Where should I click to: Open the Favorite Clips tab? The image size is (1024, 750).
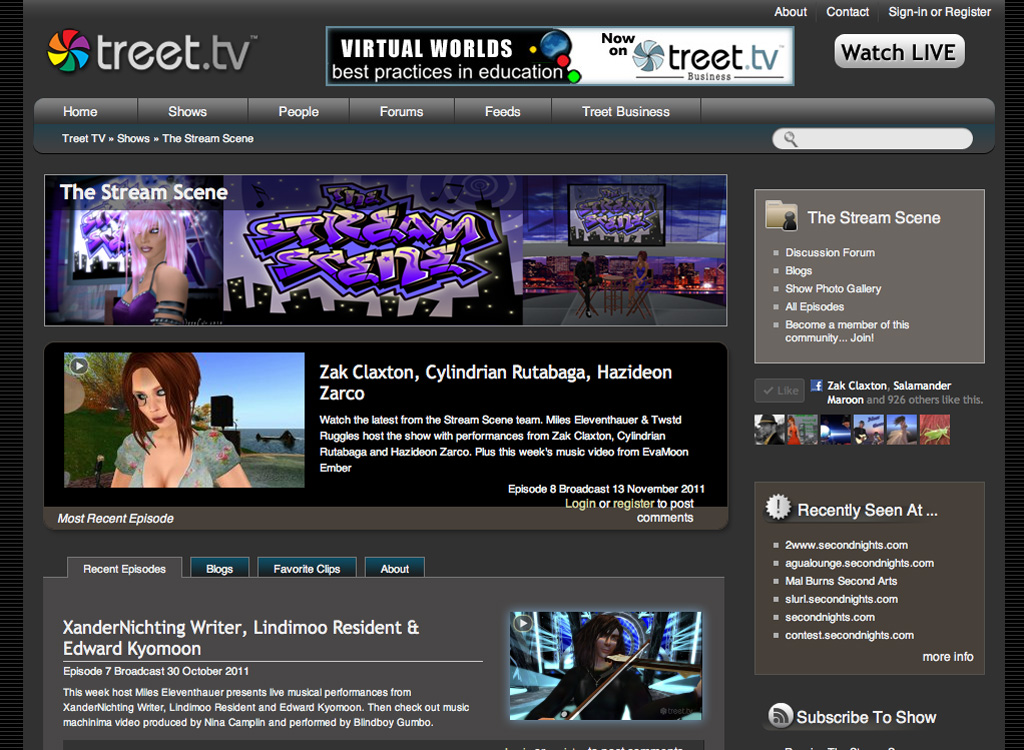307,567
